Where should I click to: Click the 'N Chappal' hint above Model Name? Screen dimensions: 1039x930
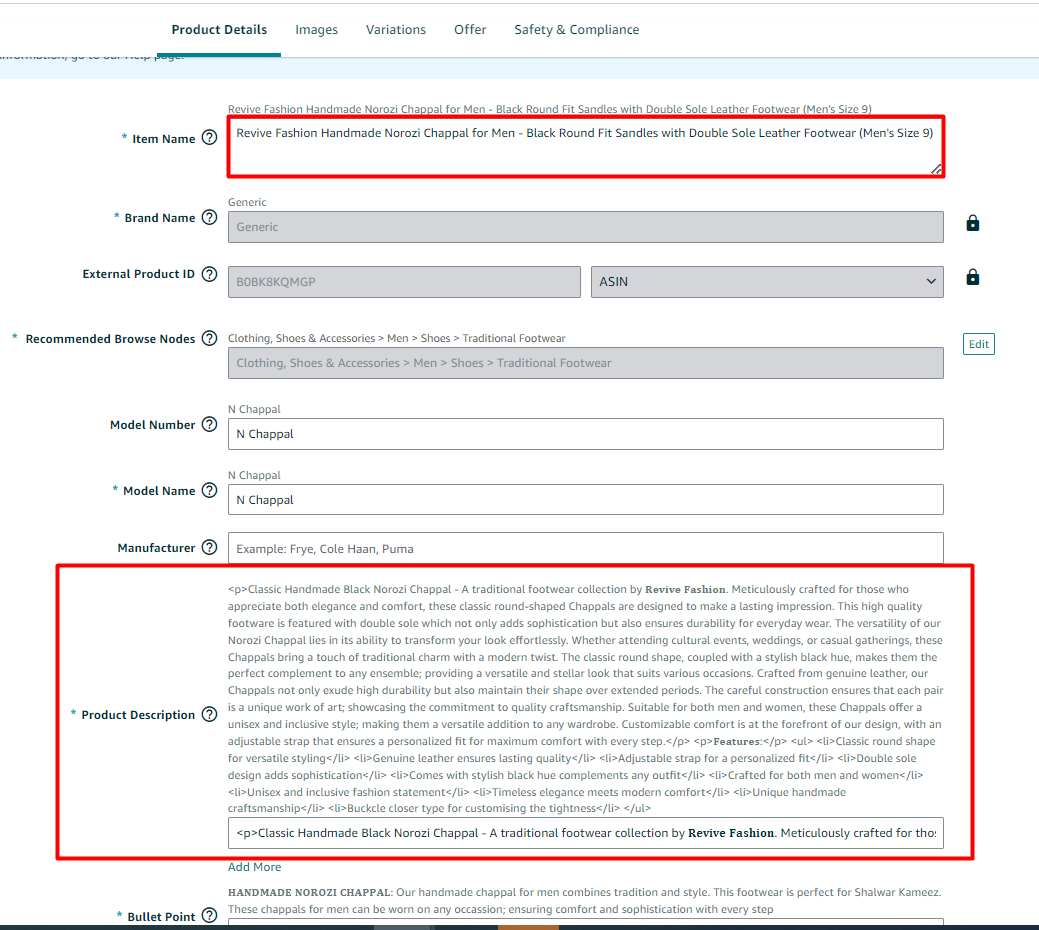[x=254, y=475]
